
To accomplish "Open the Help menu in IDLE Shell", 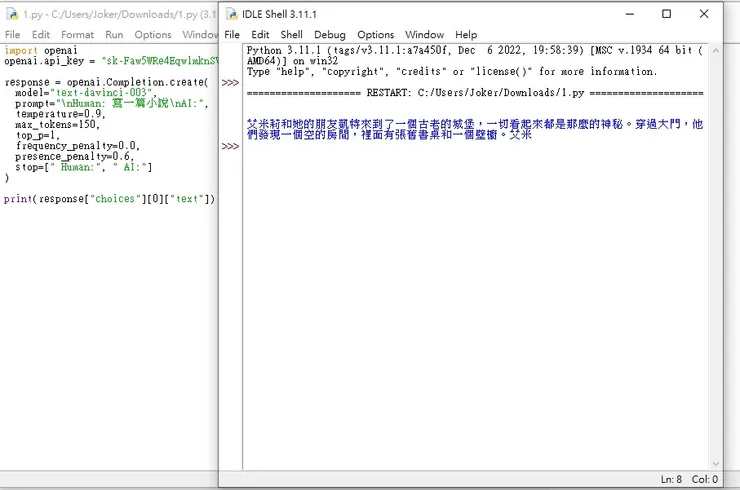I will (x=466, y=34).
